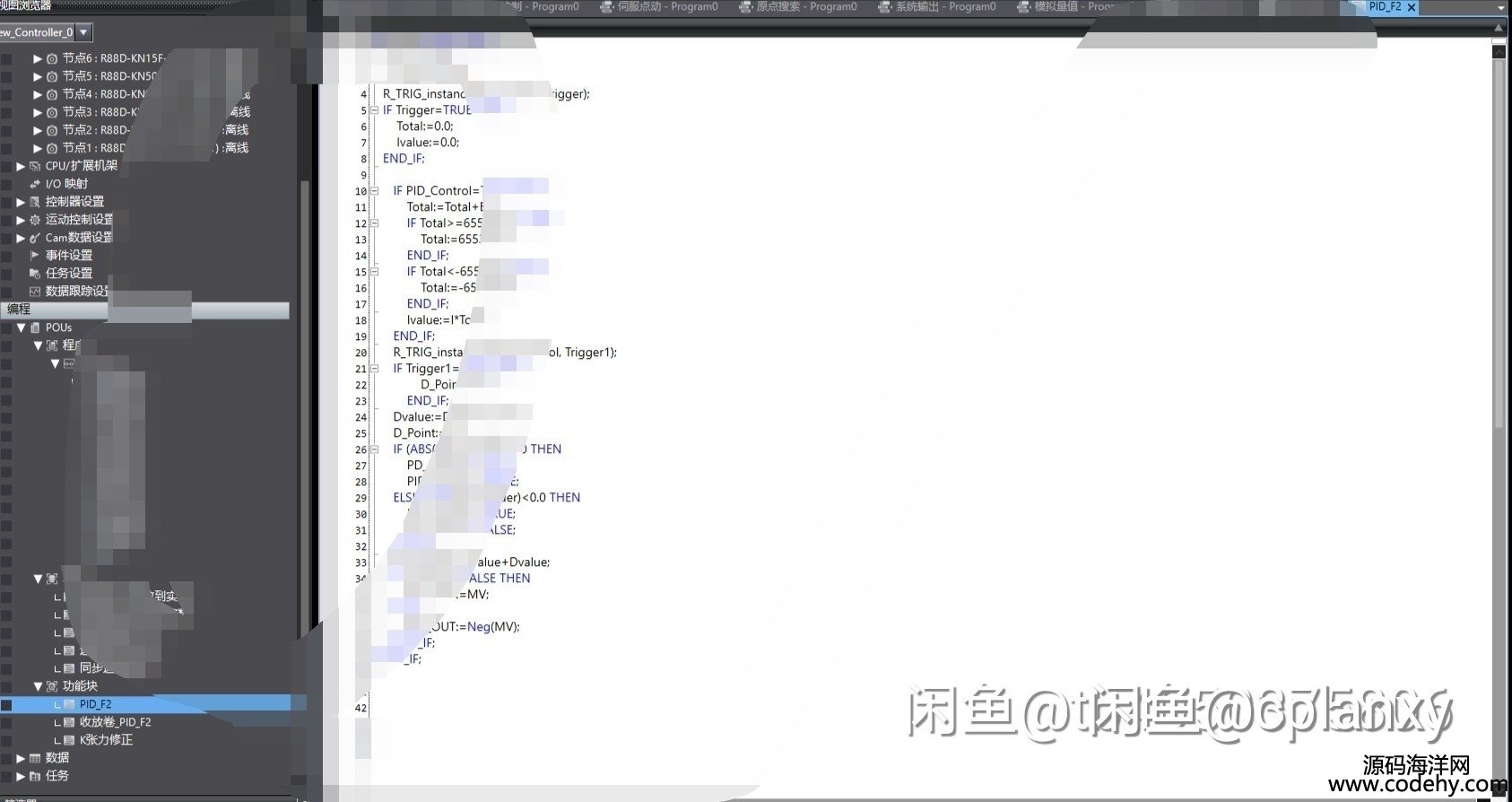Click the 收放卷_PID_F2 file icon
This screenshot has width=1512, height=802.
click(x=69, y=722)
